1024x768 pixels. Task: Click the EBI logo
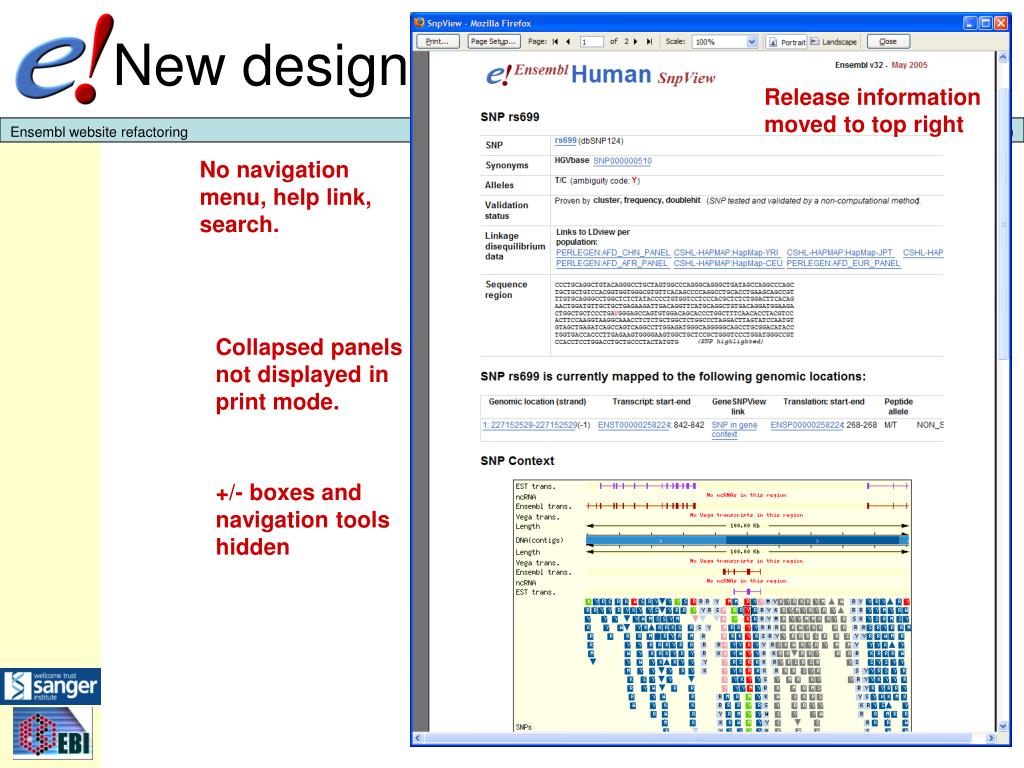[x=54, y=735]
